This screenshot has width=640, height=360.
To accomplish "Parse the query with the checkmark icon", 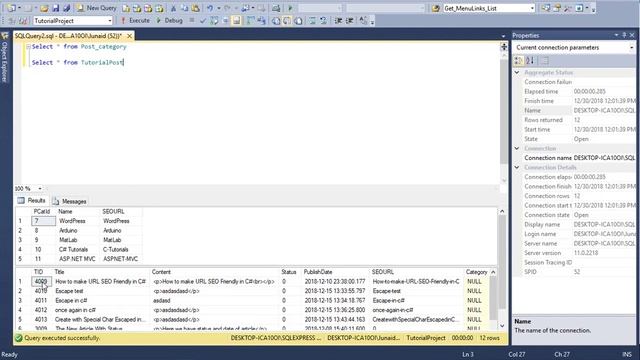I will (x=203, y=20).
